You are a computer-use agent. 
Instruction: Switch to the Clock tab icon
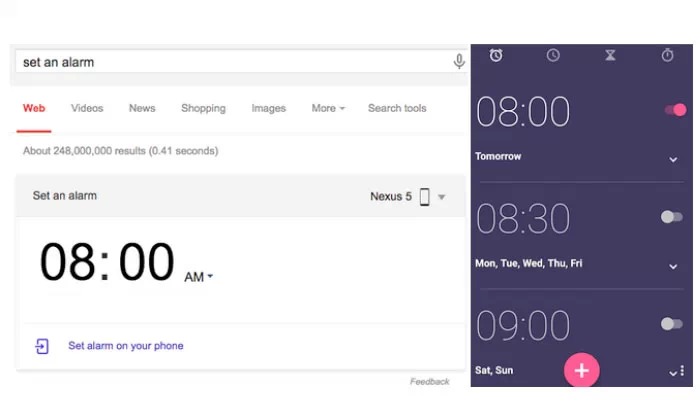(553, 56)
